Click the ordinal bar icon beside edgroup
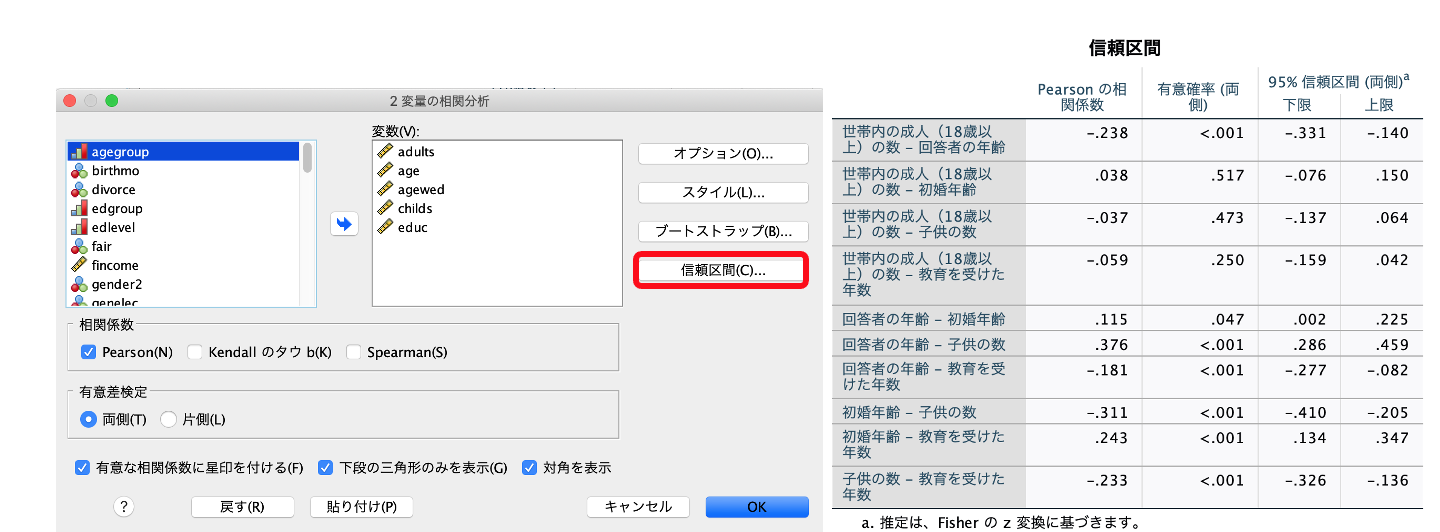Screen dimensions: 1440x532 (x=79, y=209)
